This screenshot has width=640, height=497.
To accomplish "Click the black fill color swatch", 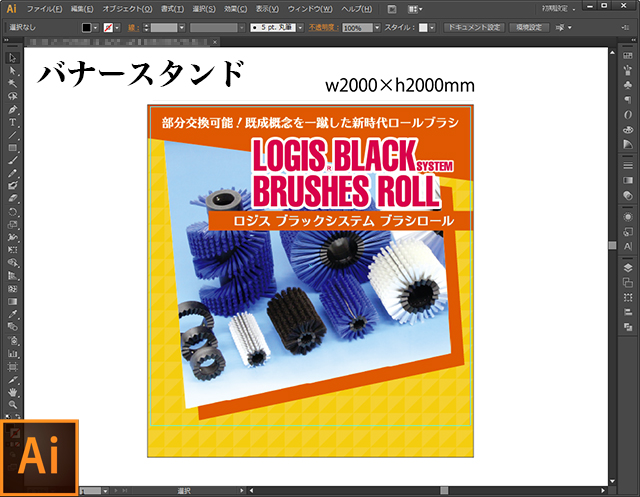I will click(x=87, y=28).
